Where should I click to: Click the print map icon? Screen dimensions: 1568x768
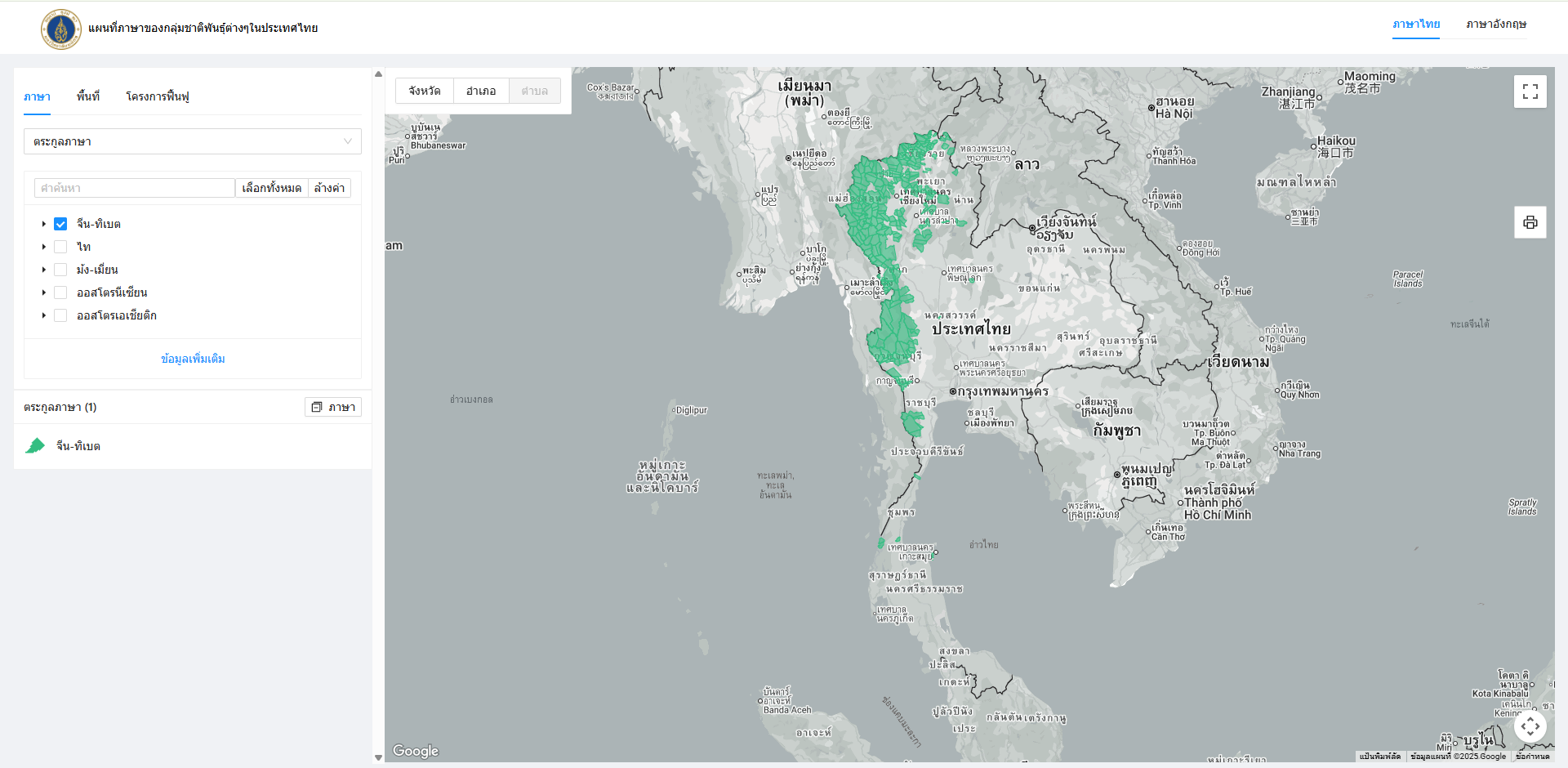(x=1530, y=222)
